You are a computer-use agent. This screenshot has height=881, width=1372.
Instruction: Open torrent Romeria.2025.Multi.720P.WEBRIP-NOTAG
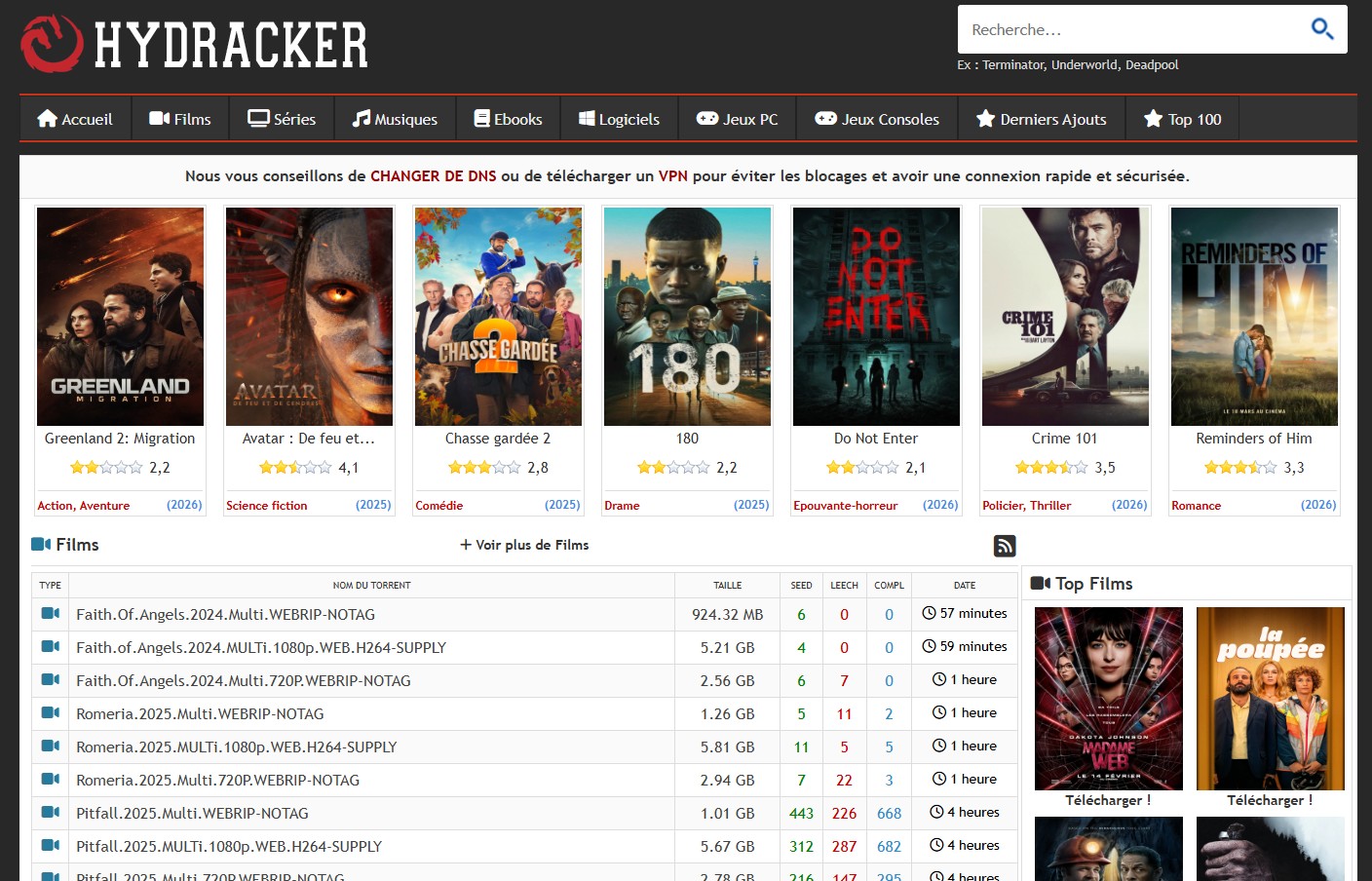[217, 781]
